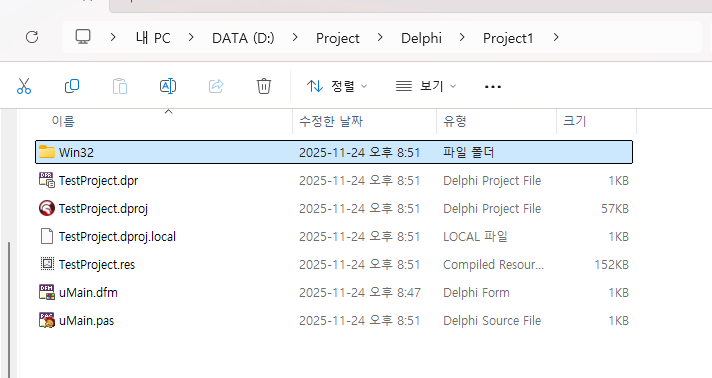This screenshot has width=712, height=378.
Task: Select file name uMain.dfm
Action: point(89,293)
